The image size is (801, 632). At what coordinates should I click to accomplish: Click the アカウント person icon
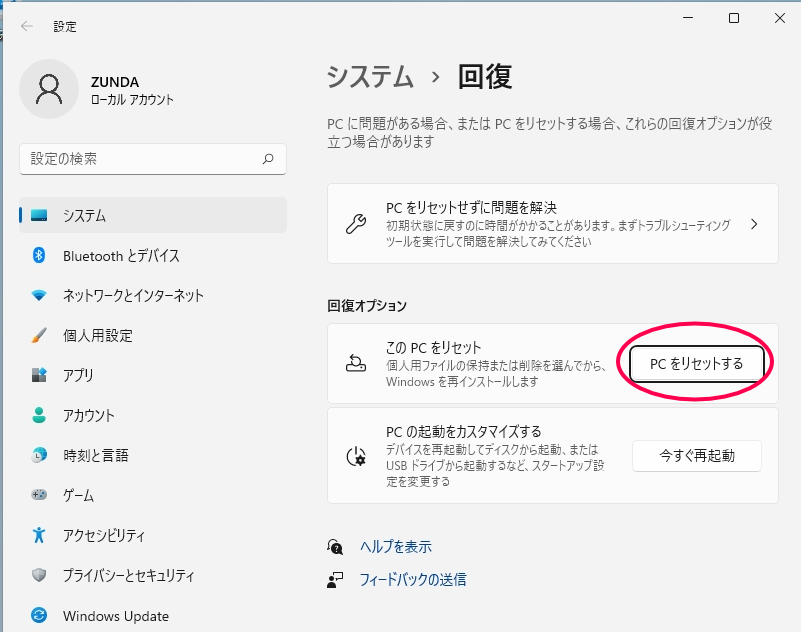[x=39, y=415]
